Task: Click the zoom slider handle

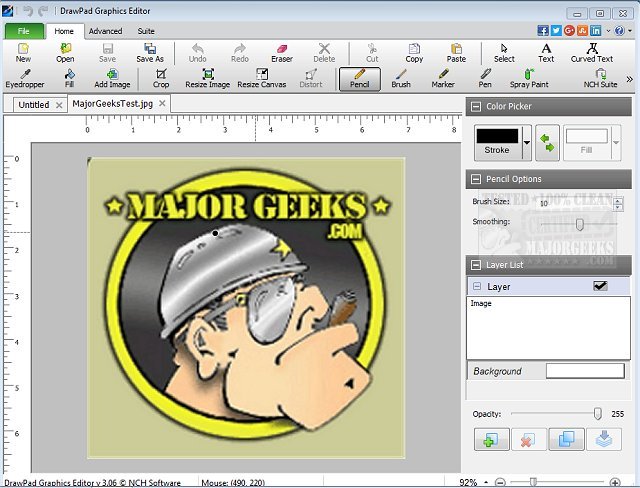Action: pos(533,482)
